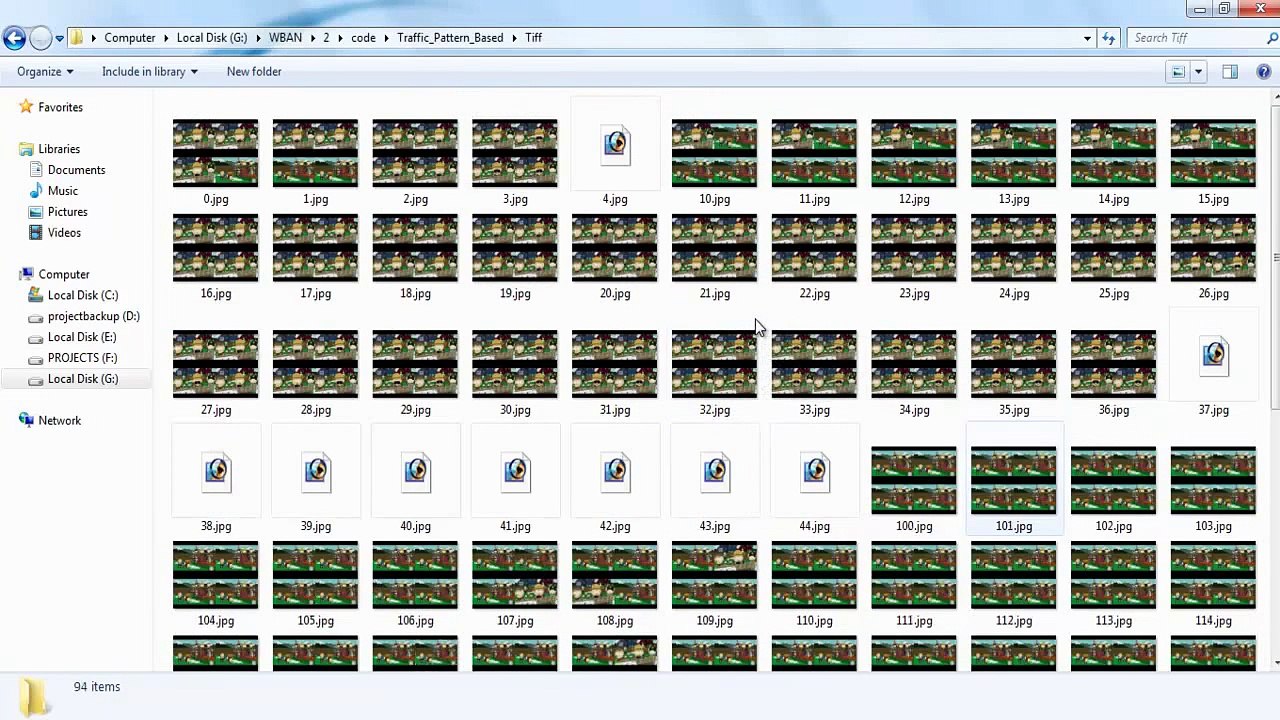Image resolution: width=1280 pixels, height=720 pixels.
Task: Select the 41.jpg file icon
Action: pyautogui.click(x=515, y=471)
